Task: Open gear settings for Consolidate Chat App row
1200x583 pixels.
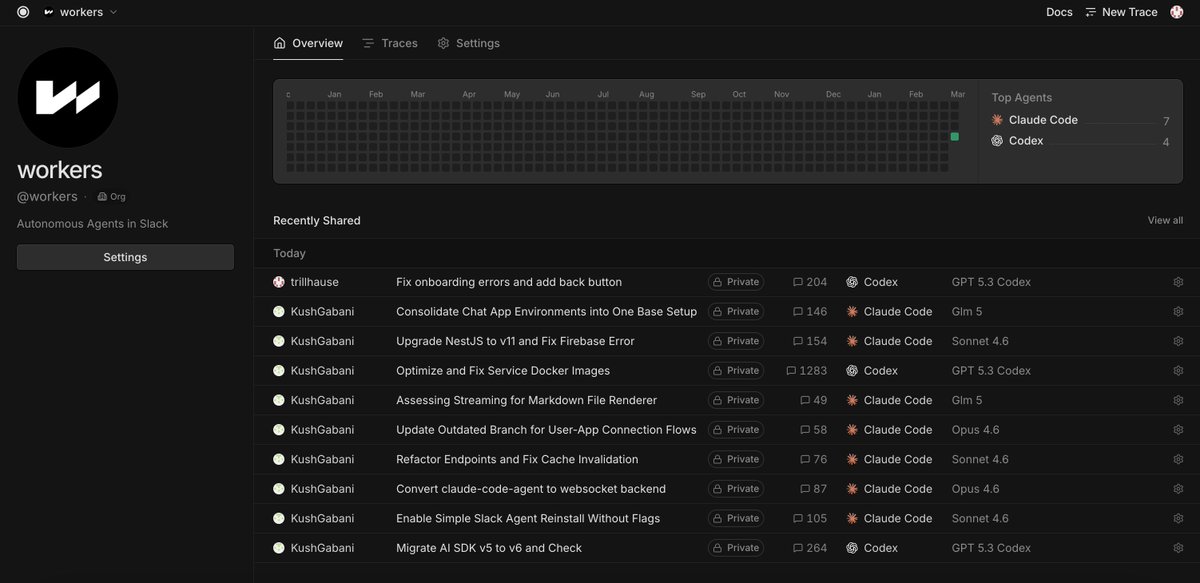Action: pyautogui.click(x=1178, y=311)
